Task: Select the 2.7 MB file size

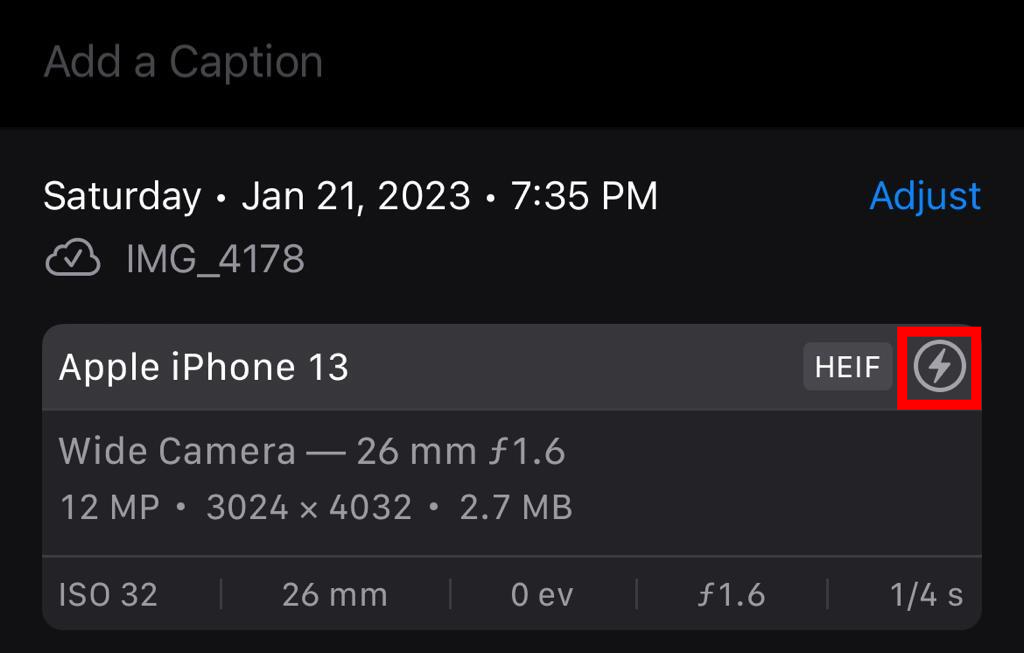Action: click(x=516, y=507)
